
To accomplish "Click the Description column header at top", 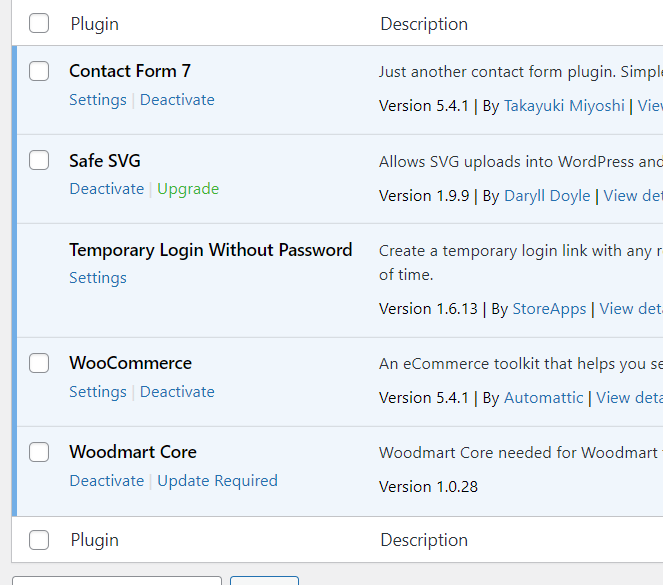I will click(x=424, y=24).
